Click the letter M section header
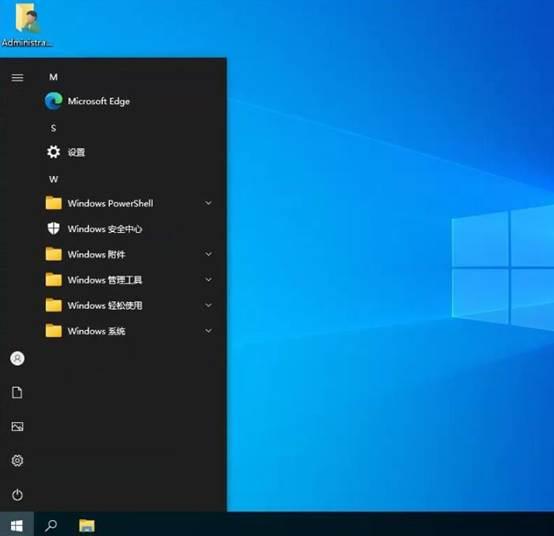The image size is (554, 536). tap(53, 77)
